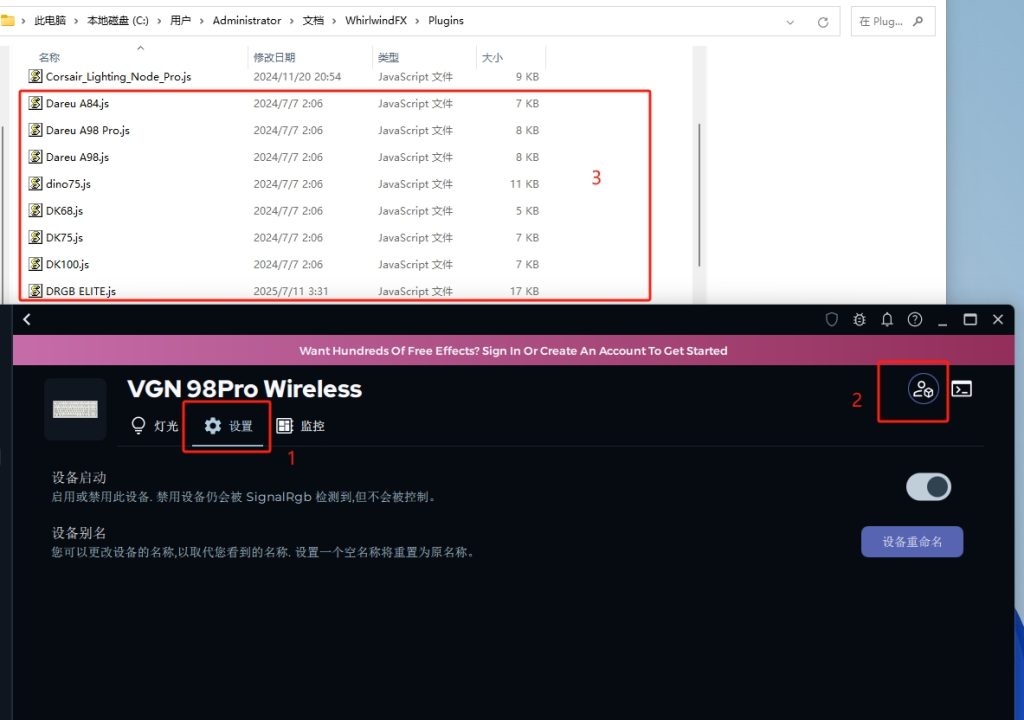This screenshot has width=1024, height=720.
Task: Click the DK75.js file icon
Action: click(x=35, y=237)
